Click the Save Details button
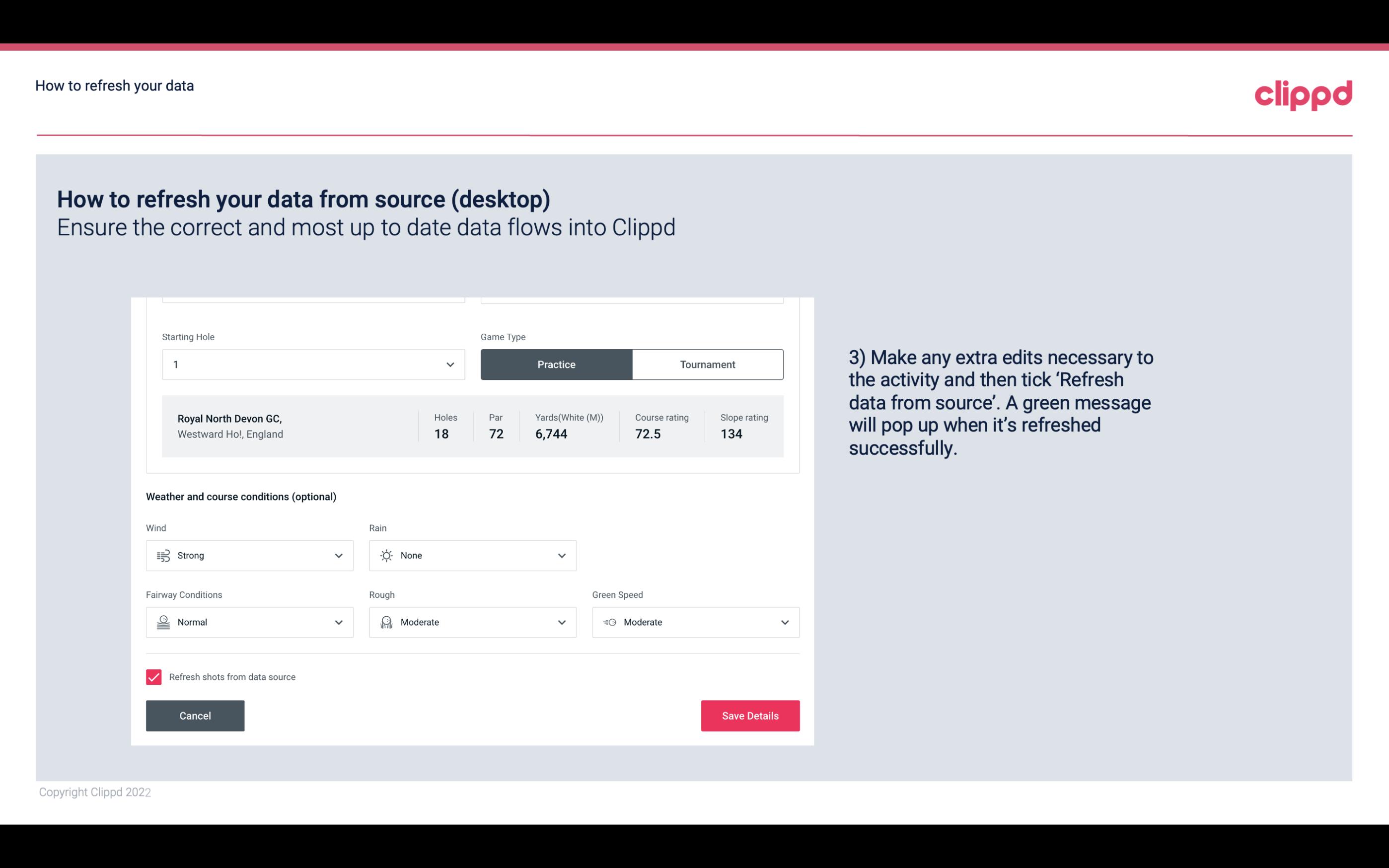The image size is (1389, 868). (x=750, y=715)
